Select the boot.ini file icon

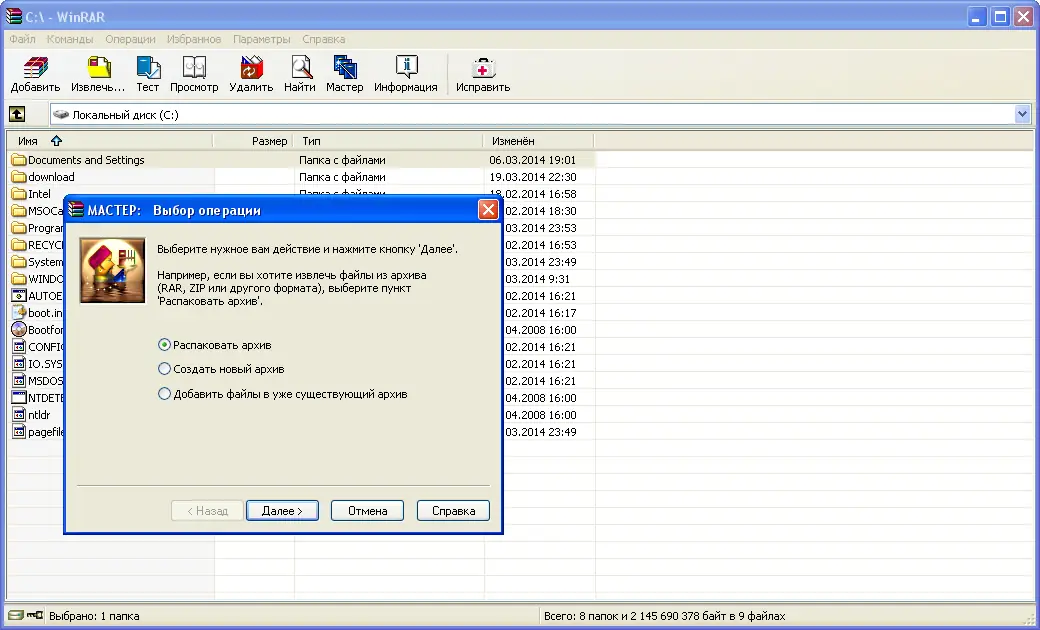point(19,312)
